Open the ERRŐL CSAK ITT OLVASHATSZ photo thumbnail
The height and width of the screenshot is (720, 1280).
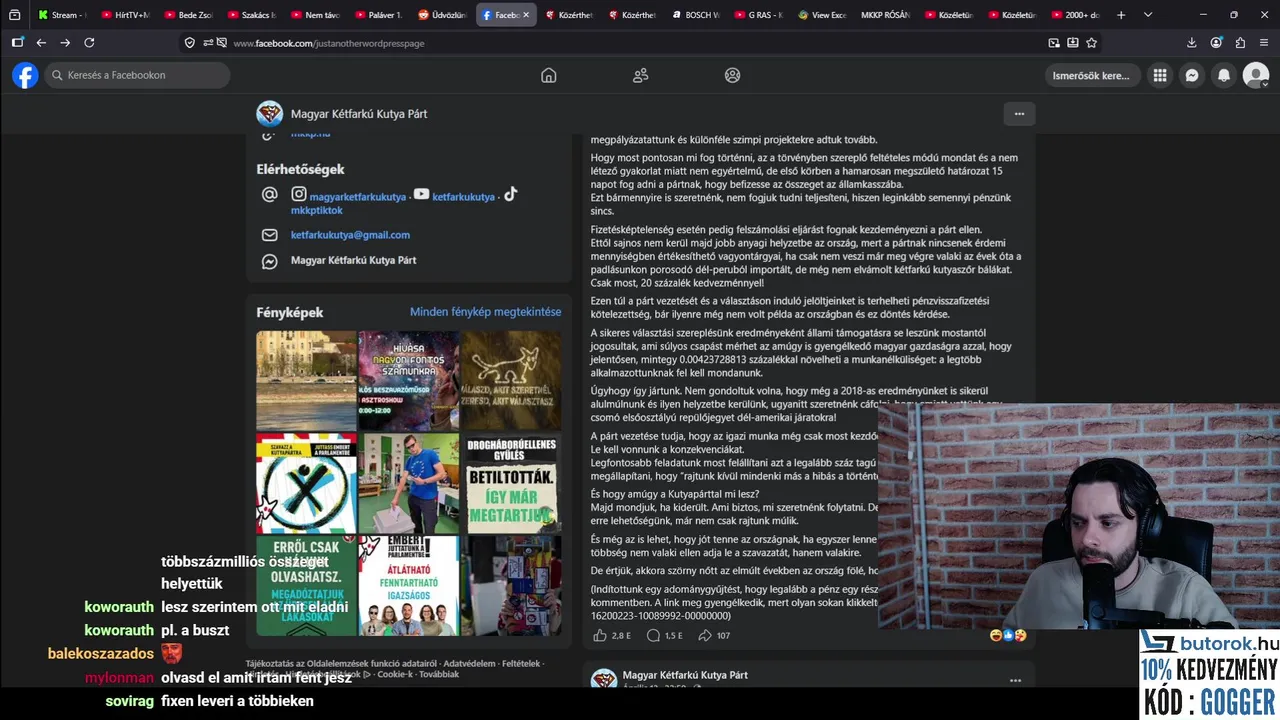306,586
